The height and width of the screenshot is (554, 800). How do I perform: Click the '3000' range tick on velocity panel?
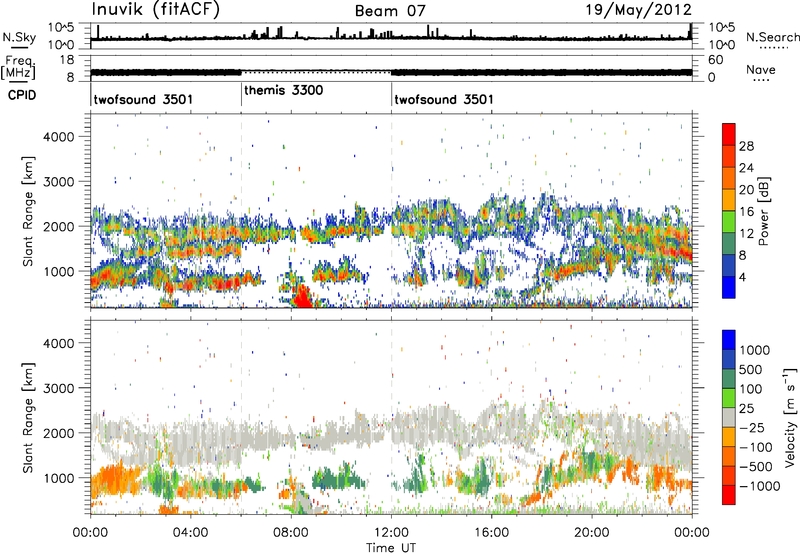(58, 388)
